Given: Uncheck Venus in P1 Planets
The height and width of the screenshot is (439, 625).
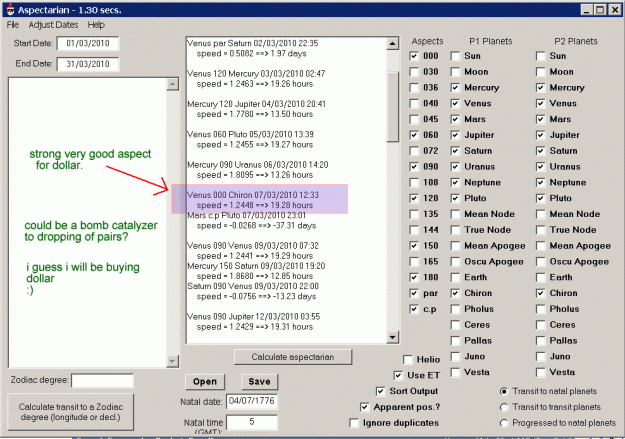Looking at the screenshot, I should [x=455, y=104].
